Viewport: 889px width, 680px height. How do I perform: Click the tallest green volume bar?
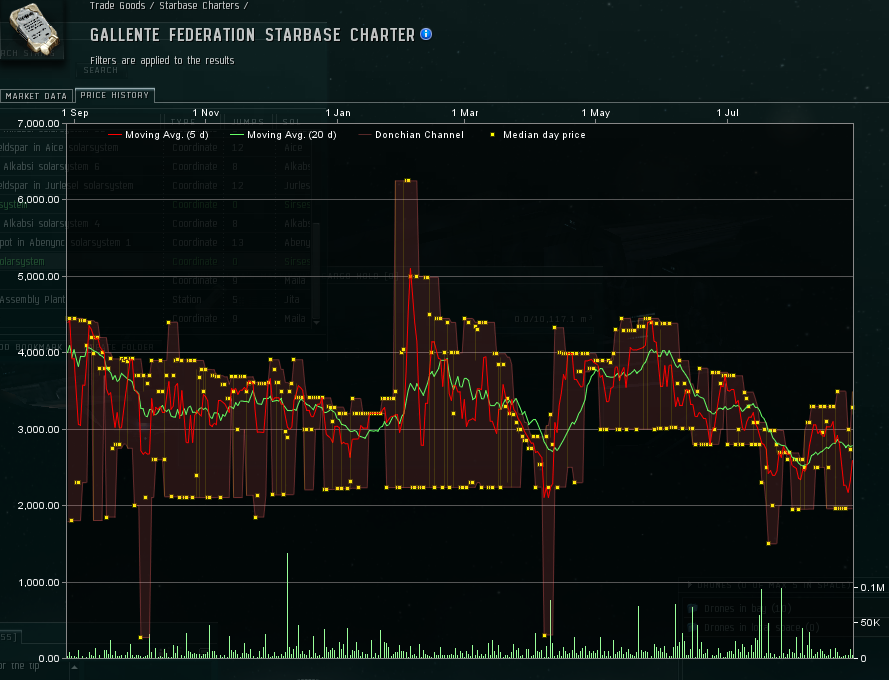pyautogui.click(x=287, y=605)
